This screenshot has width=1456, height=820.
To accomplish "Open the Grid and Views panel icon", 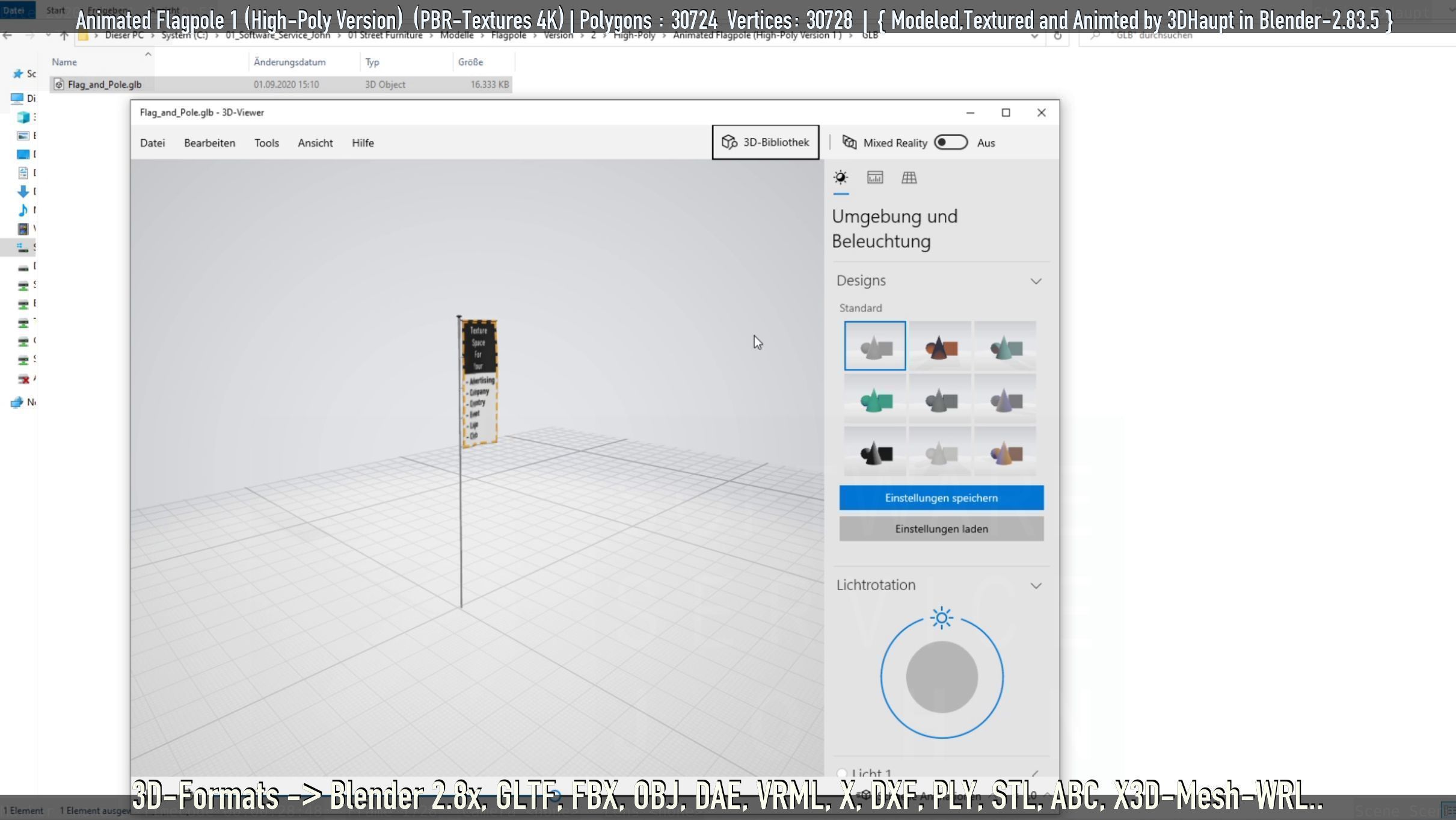I will (x=909, y=177).
